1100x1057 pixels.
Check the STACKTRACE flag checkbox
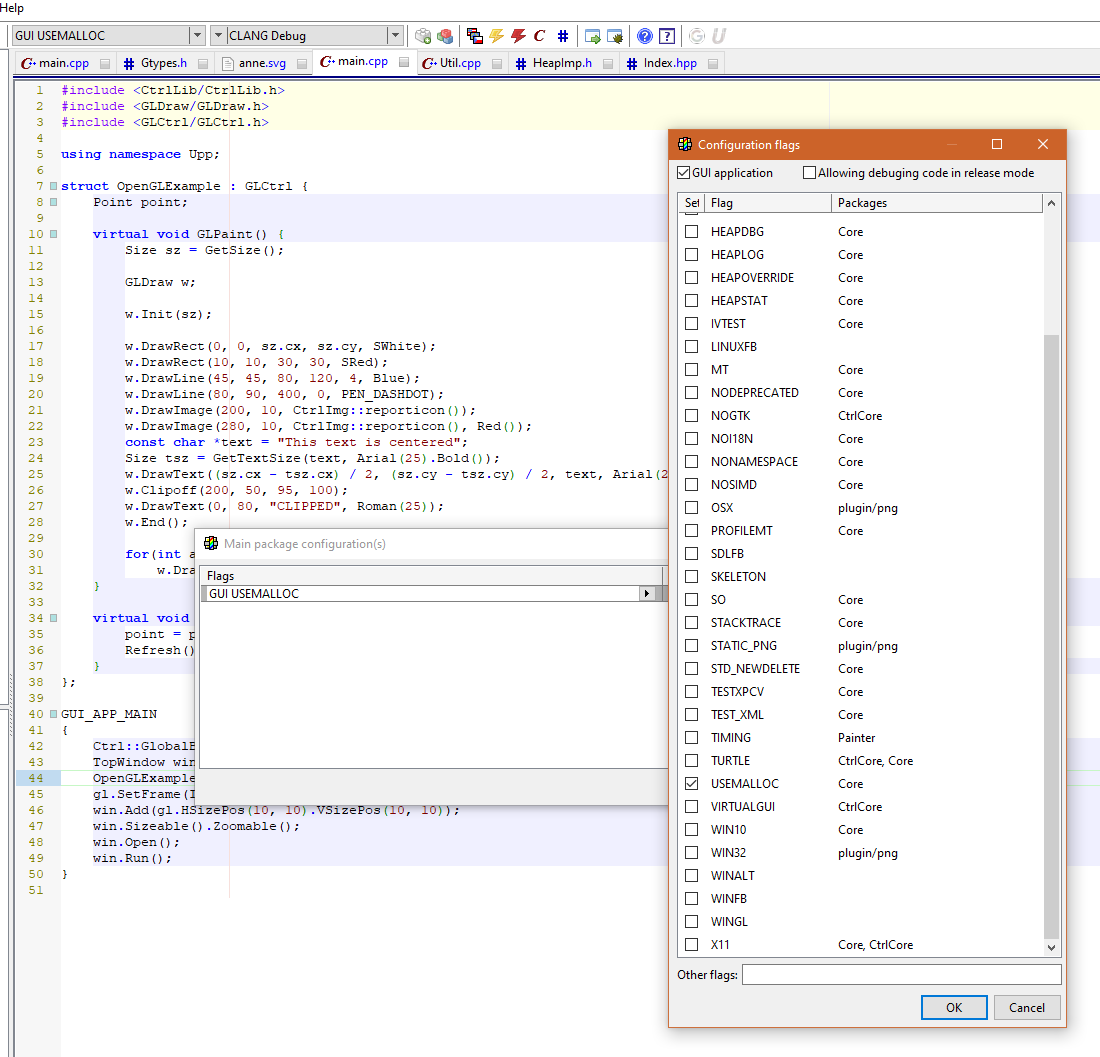click(691, 623)
